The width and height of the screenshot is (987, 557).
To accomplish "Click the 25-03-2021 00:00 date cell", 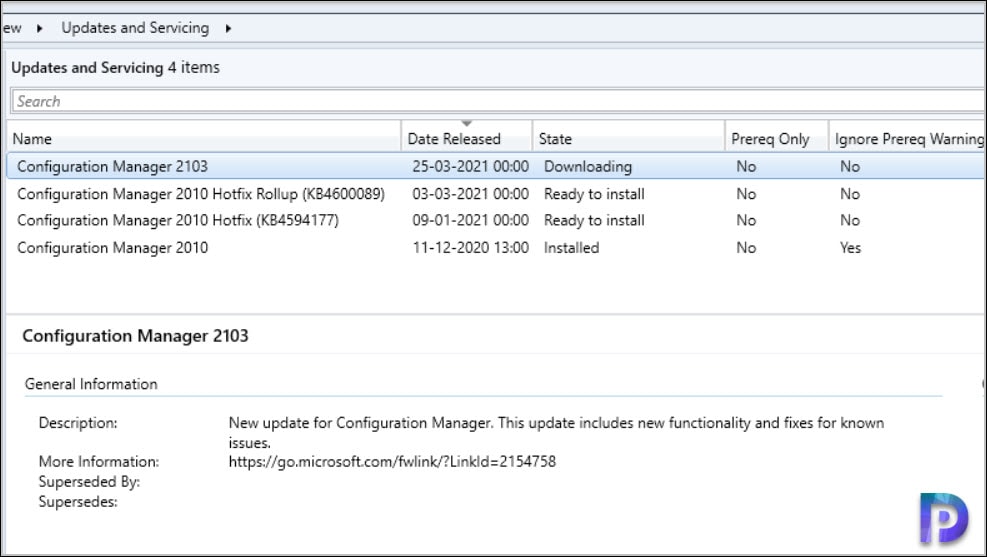I will 470,166.
